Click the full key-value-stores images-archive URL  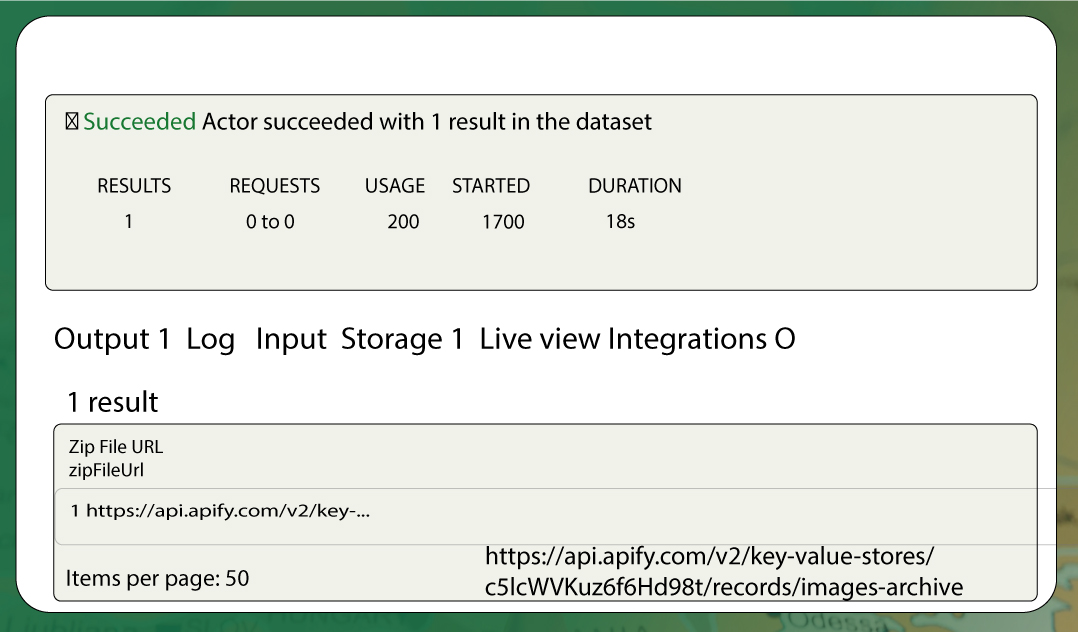click(x=724, y=571)
